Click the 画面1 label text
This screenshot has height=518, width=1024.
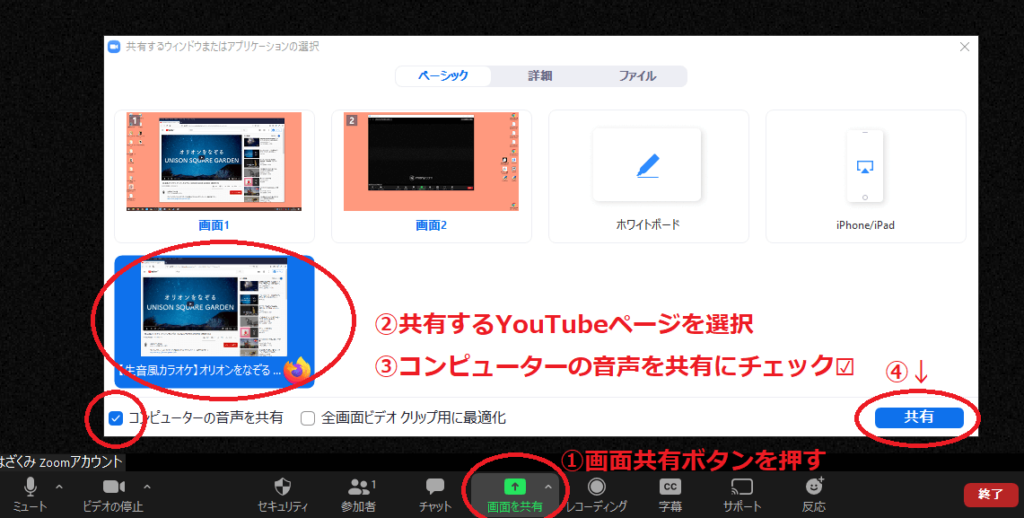pyautogui.click(x=214, y=225)
